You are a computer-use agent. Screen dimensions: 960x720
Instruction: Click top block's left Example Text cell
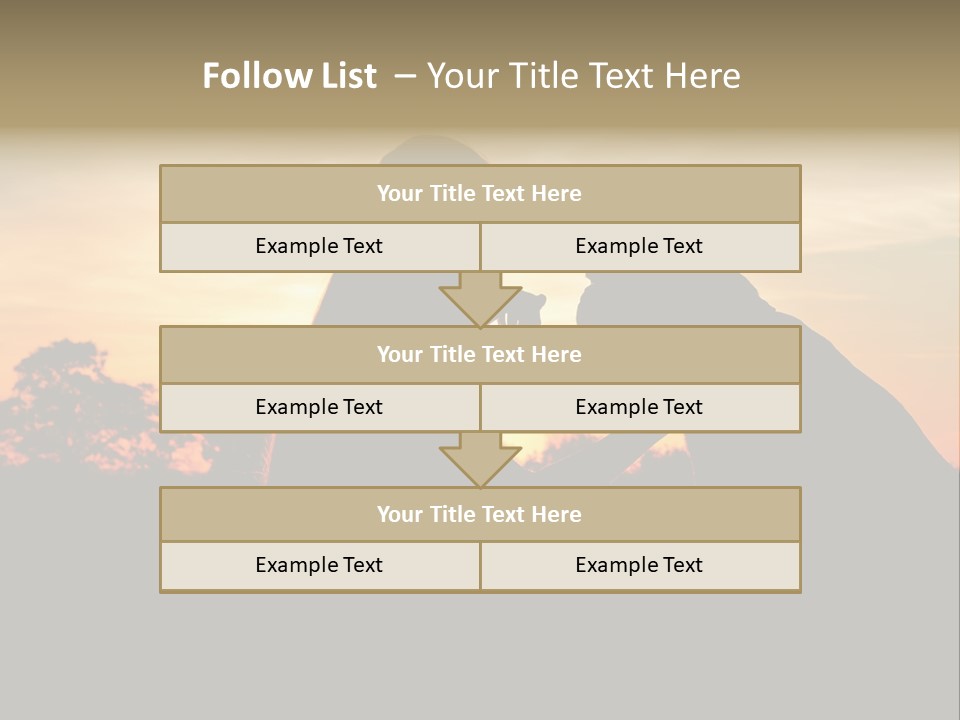pyautogui.click(x=320, y=247)
